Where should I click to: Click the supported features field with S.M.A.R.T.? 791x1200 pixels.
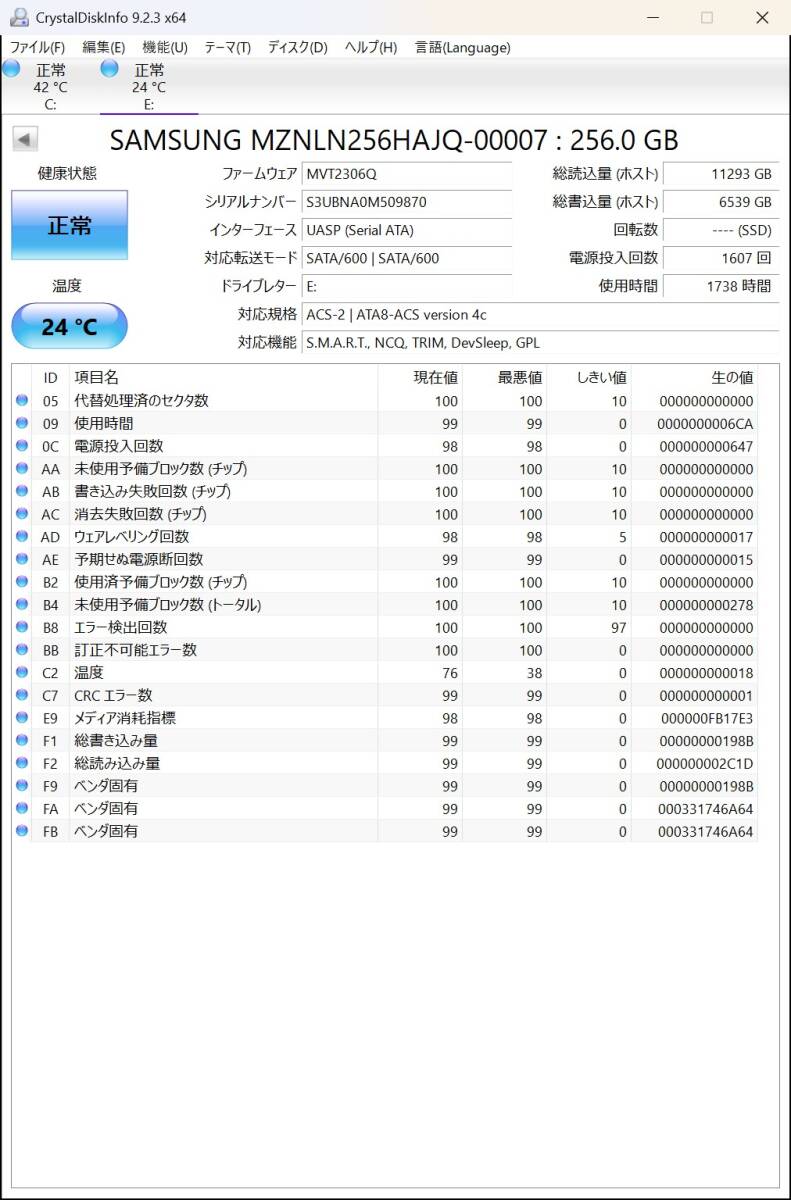tap(540, 343)
